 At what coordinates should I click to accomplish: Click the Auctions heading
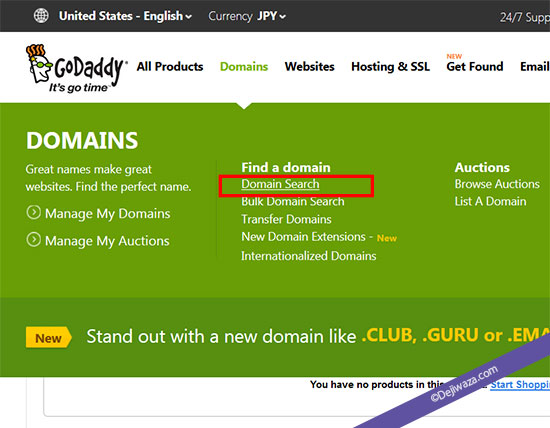(482, 167)
